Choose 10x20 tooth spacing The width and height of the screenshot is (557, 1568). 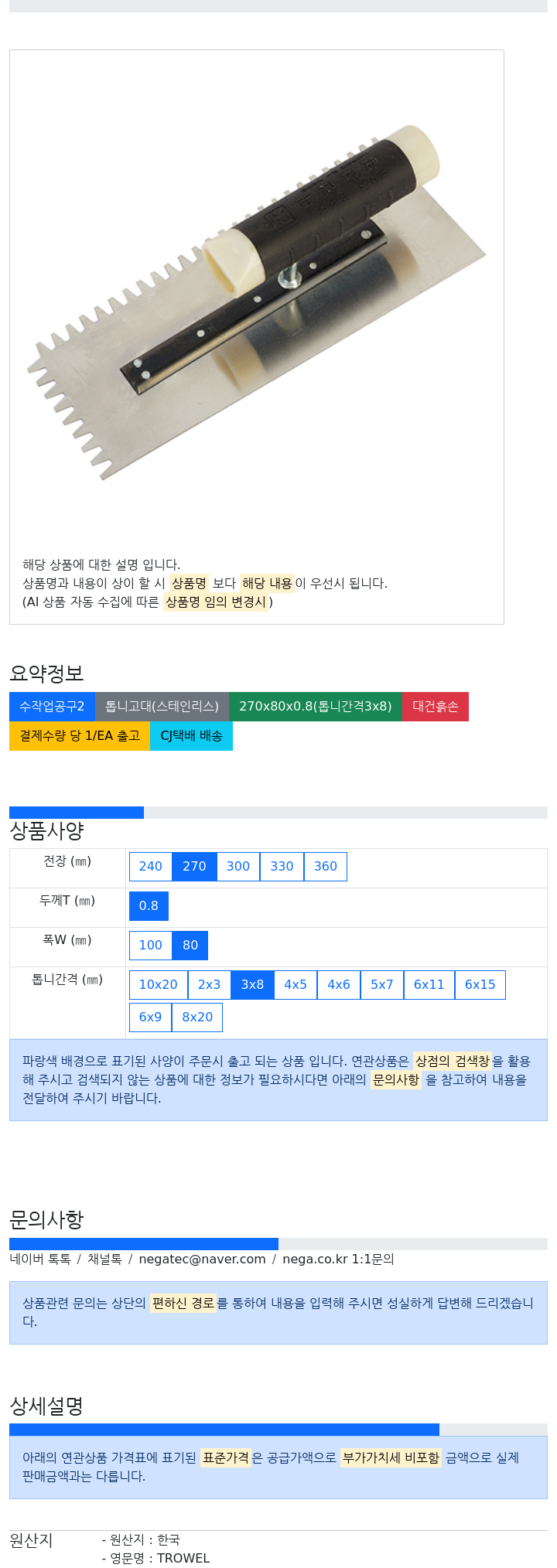[x=159, y=985]
